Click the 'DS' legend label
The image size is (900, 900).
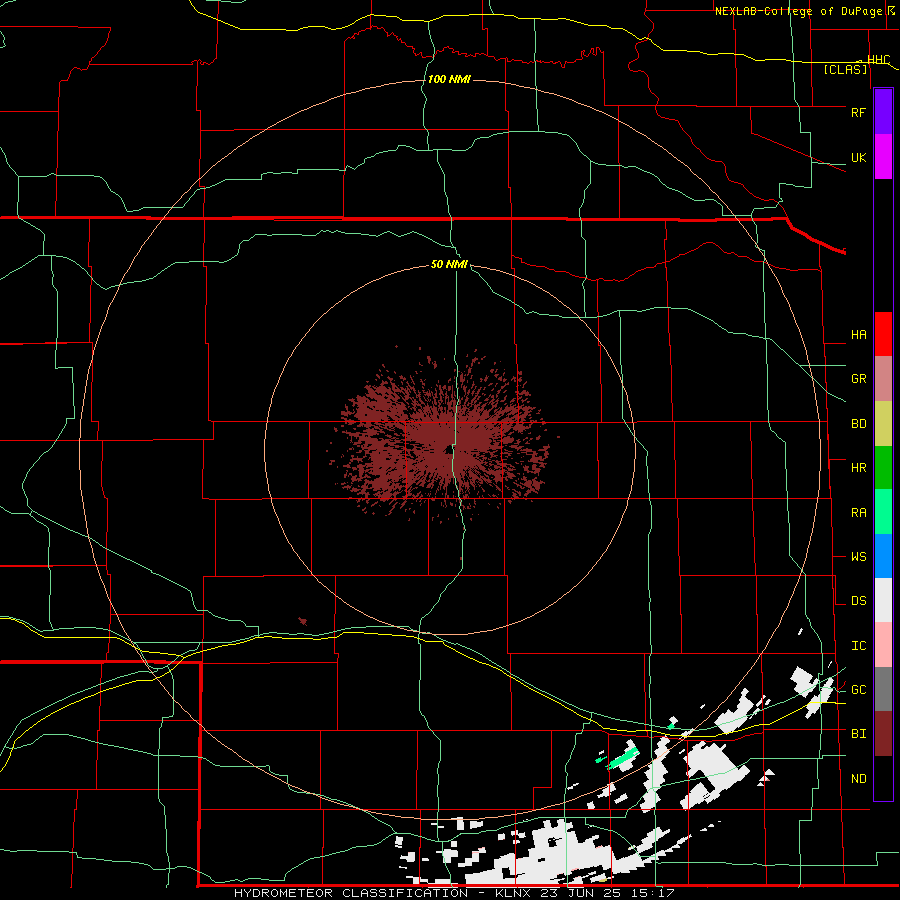point(858,601)
